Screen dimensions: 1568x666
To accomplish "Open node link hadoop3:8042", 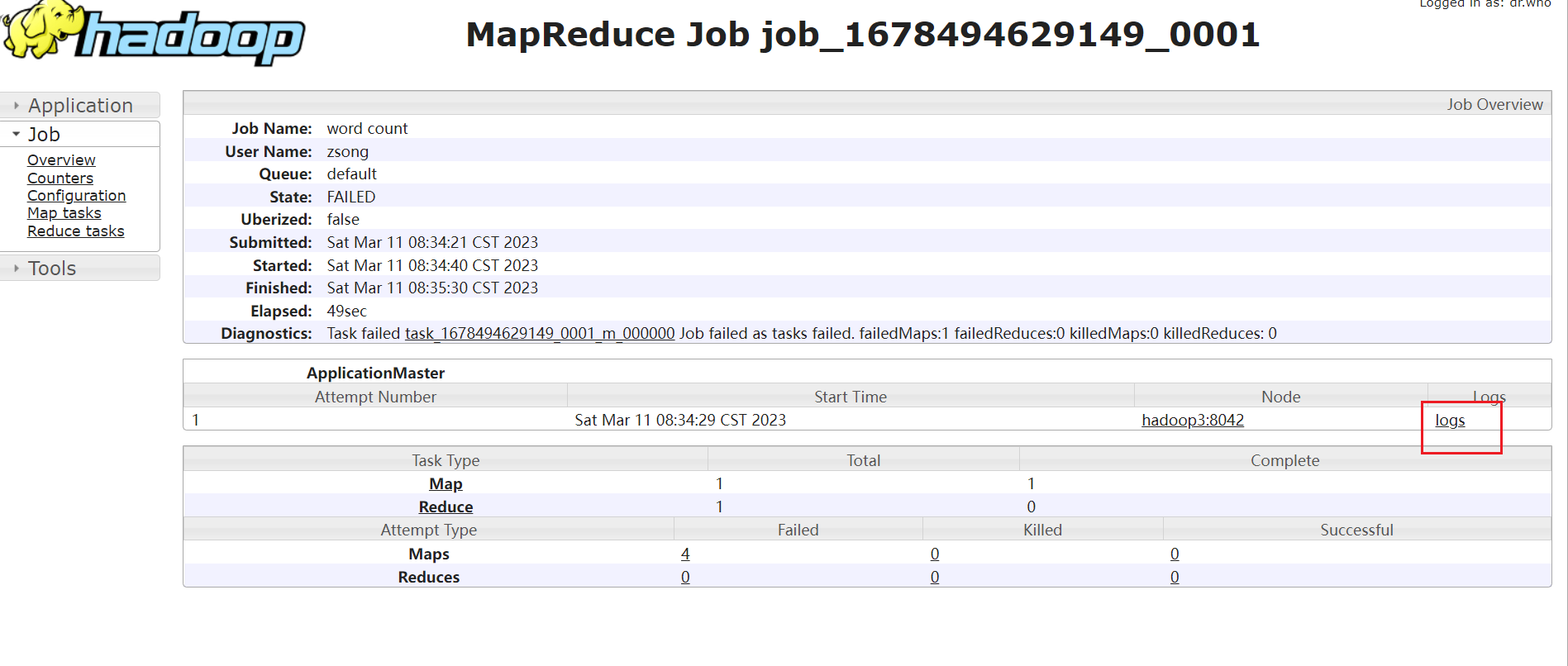I will (x=1193, y=420).
